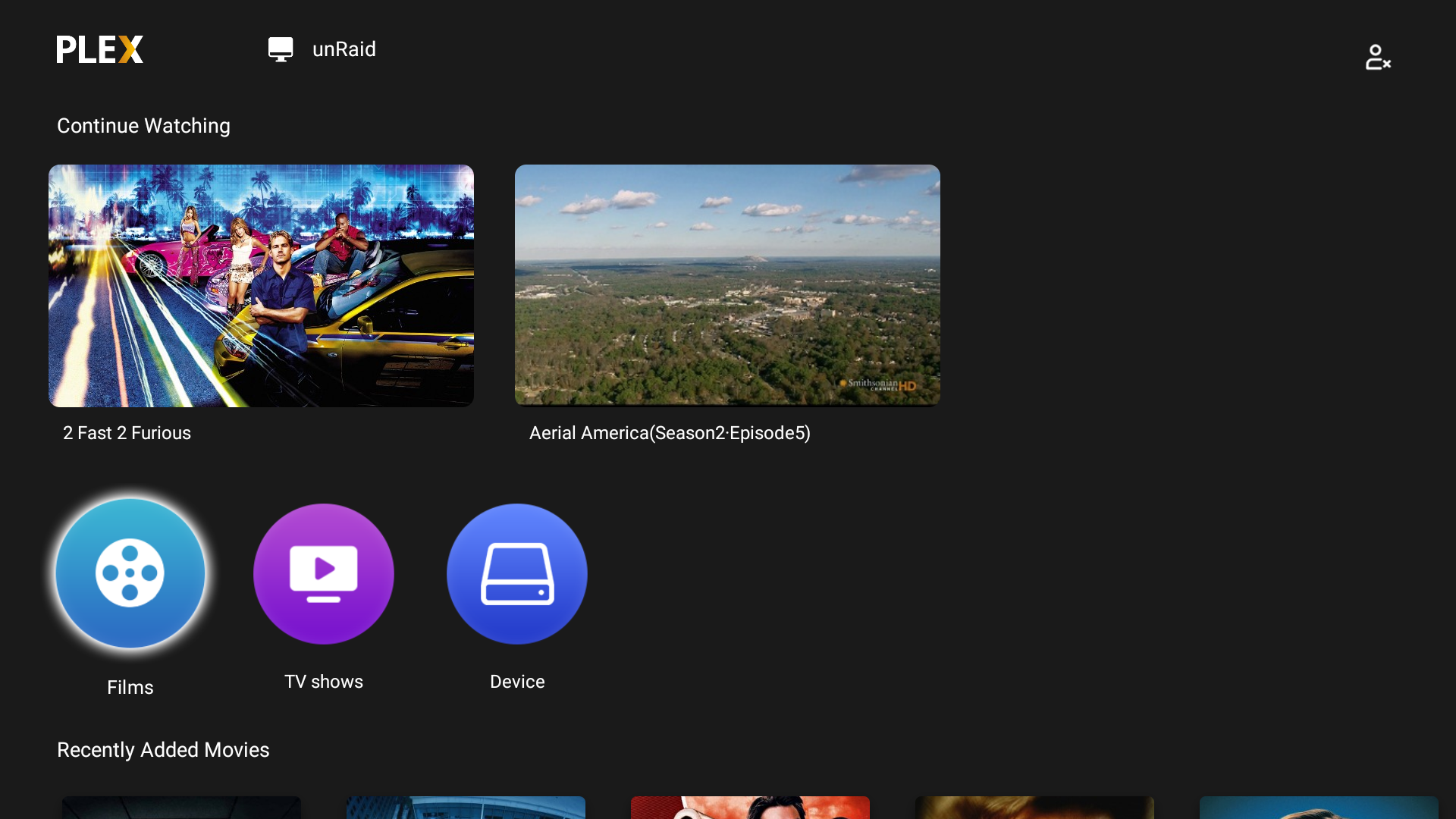Select the TV shows label
This screenshot has height=819, width=1456.
(324, 682)
